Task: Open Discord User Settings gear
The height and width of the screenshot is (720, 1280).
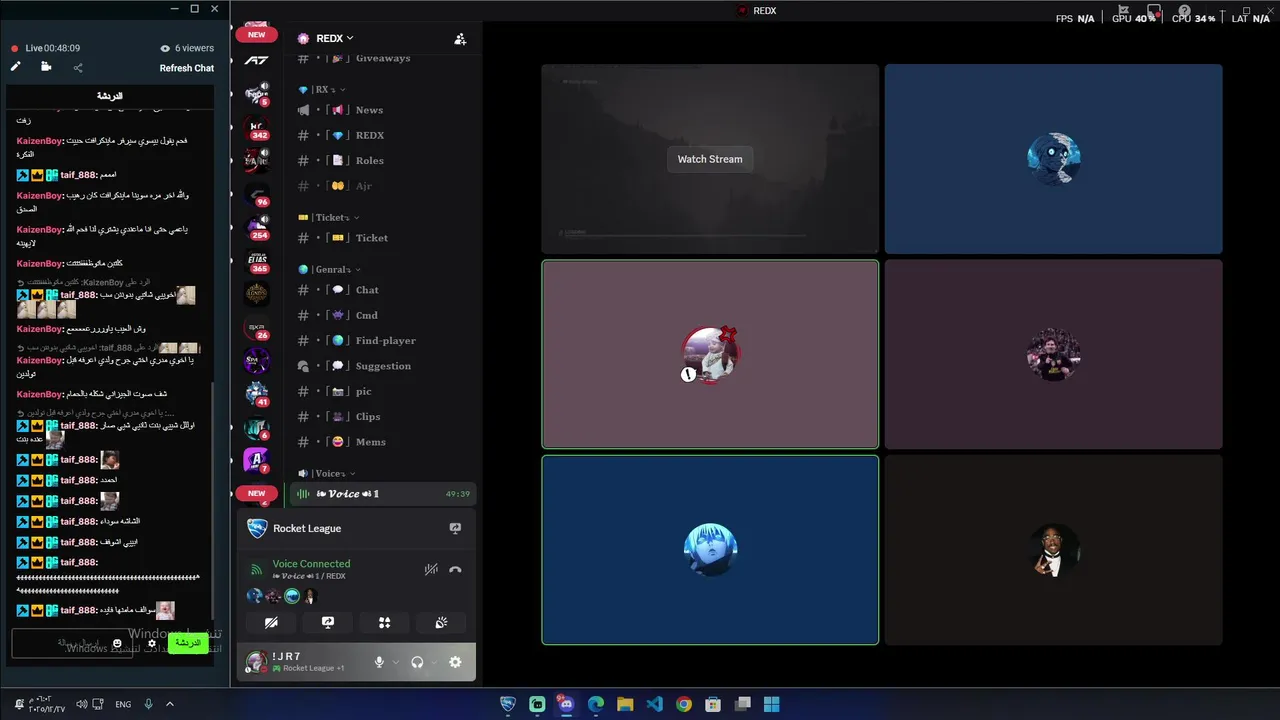Action: click(455, 662)
